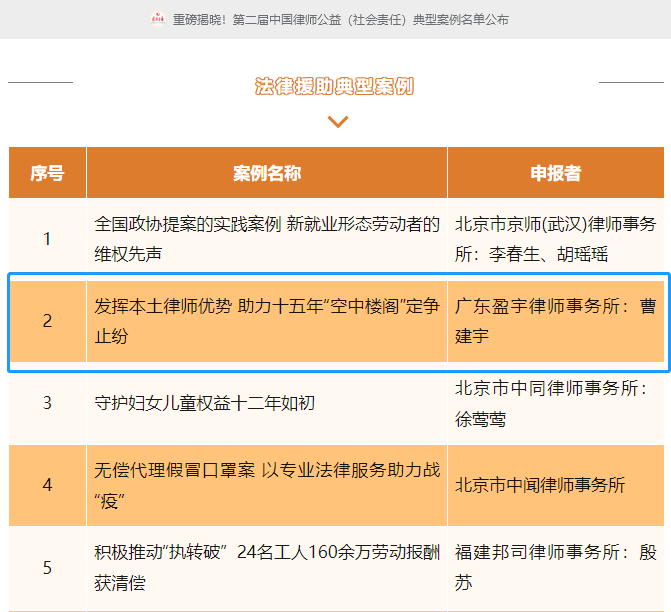Select the row number 3 cell

pyautogui.click(x=47, y=403)
